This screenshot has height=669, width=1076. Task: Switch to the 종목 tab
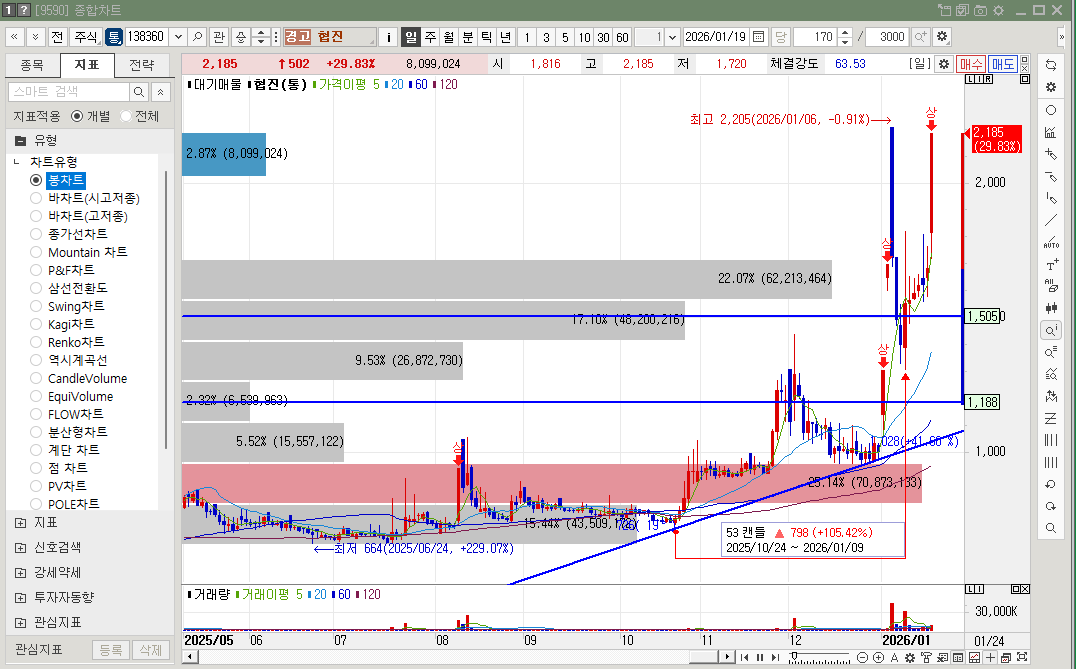pos(32,65)
